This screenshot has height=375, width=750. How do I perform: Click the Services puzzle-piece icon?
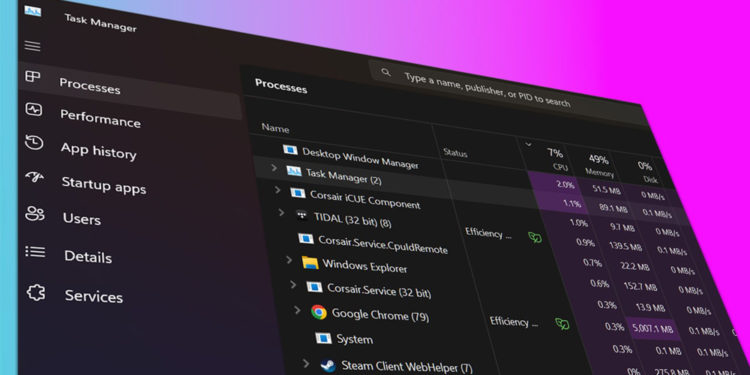36,292
